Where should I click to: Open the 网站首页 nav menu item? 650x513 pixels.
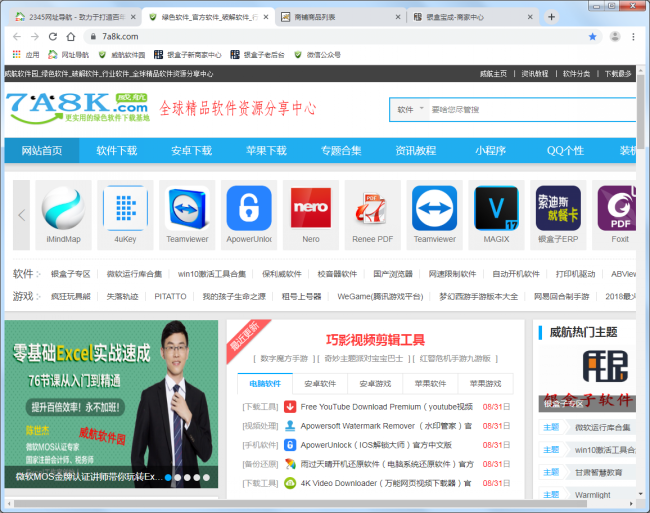pyautogui.click(x=42, y=150)
